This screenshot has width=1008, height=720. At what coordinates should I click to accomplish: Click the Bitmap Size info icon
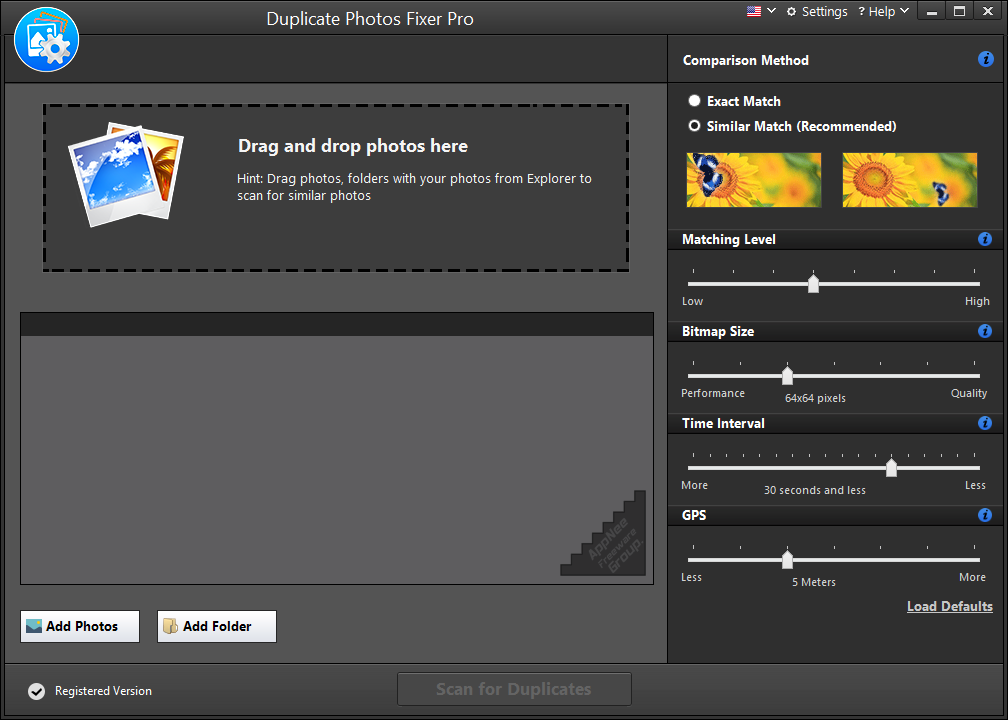click(x=985, y=331)
